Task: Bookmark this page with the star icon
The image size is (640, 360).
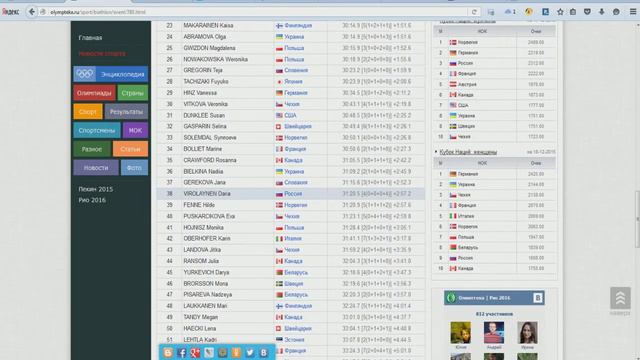Action: click(560, 12)
